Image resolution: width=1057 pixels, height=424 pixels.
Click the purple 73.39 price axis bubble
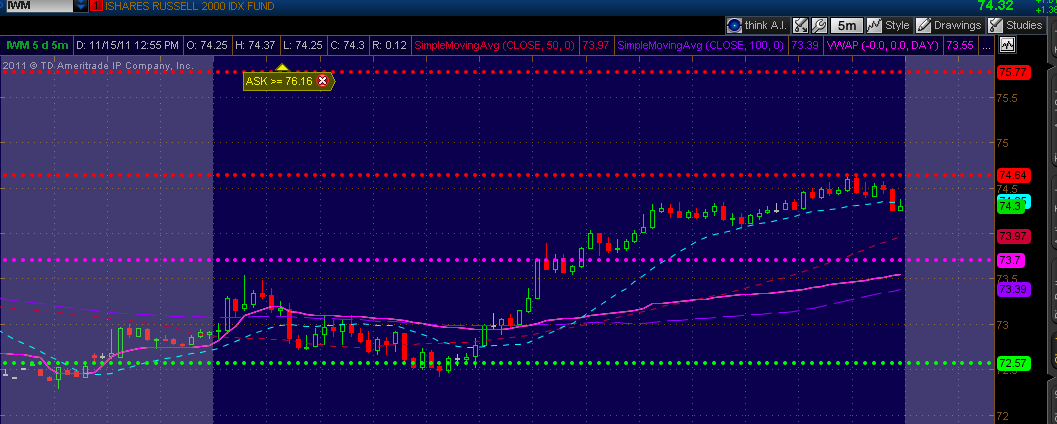point(1013,289)
